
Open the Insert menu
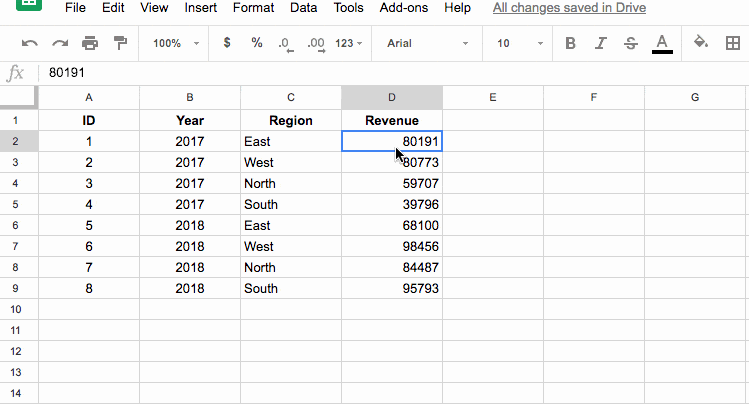point(201,8)
